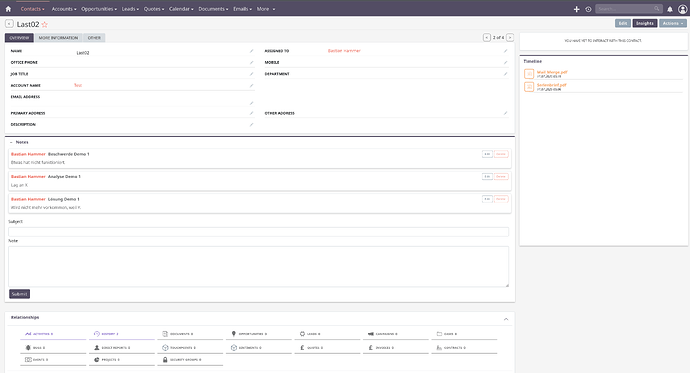Open the Opportunities relationship
This screenshot has width=690, height=373.
(259, 334)
